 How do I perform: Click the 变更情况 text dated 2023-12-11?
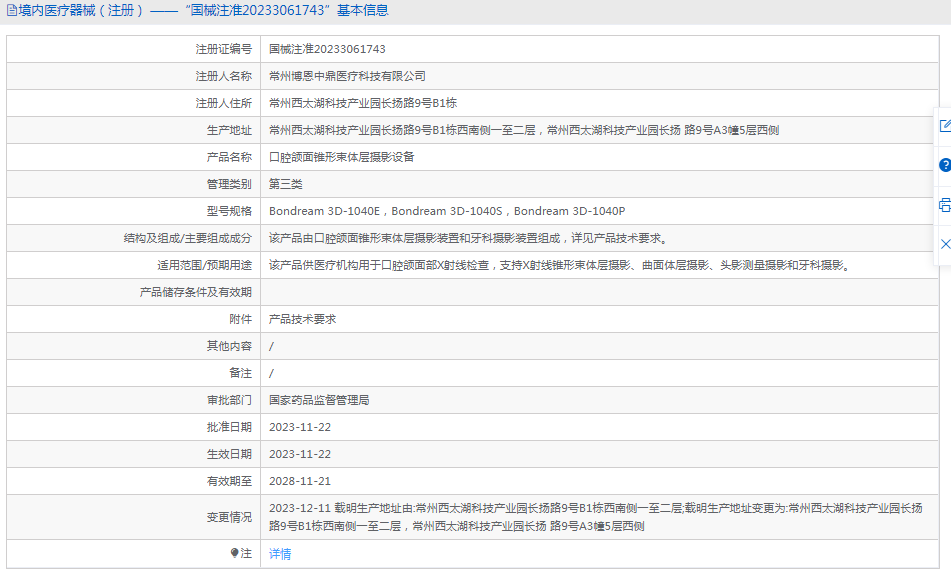(596, 517)
